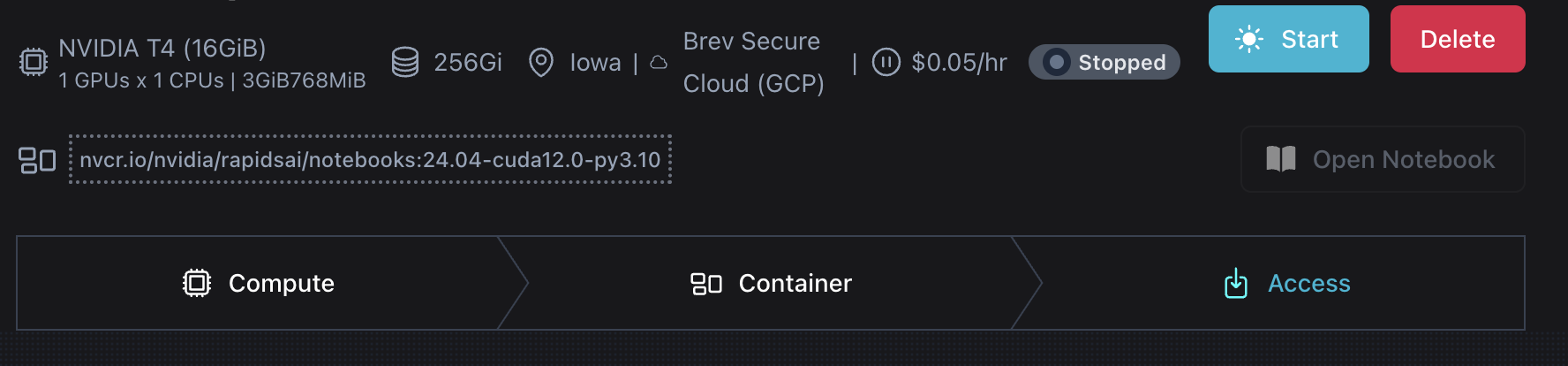Click the Open Notebook button
The height and width of the screenshot is (366, 1568).
tap(1382, 159)
